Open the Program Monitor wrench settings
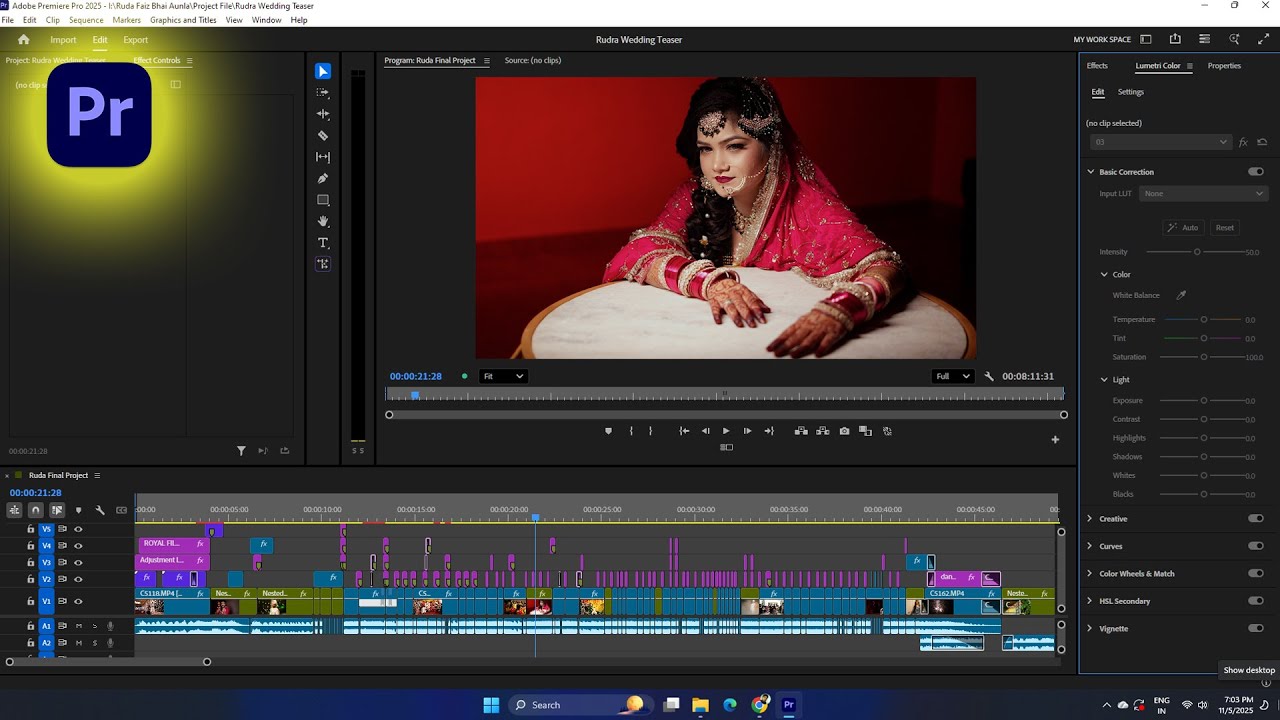This screenshot has height=720, width=1280. click(x=989, y=376)
